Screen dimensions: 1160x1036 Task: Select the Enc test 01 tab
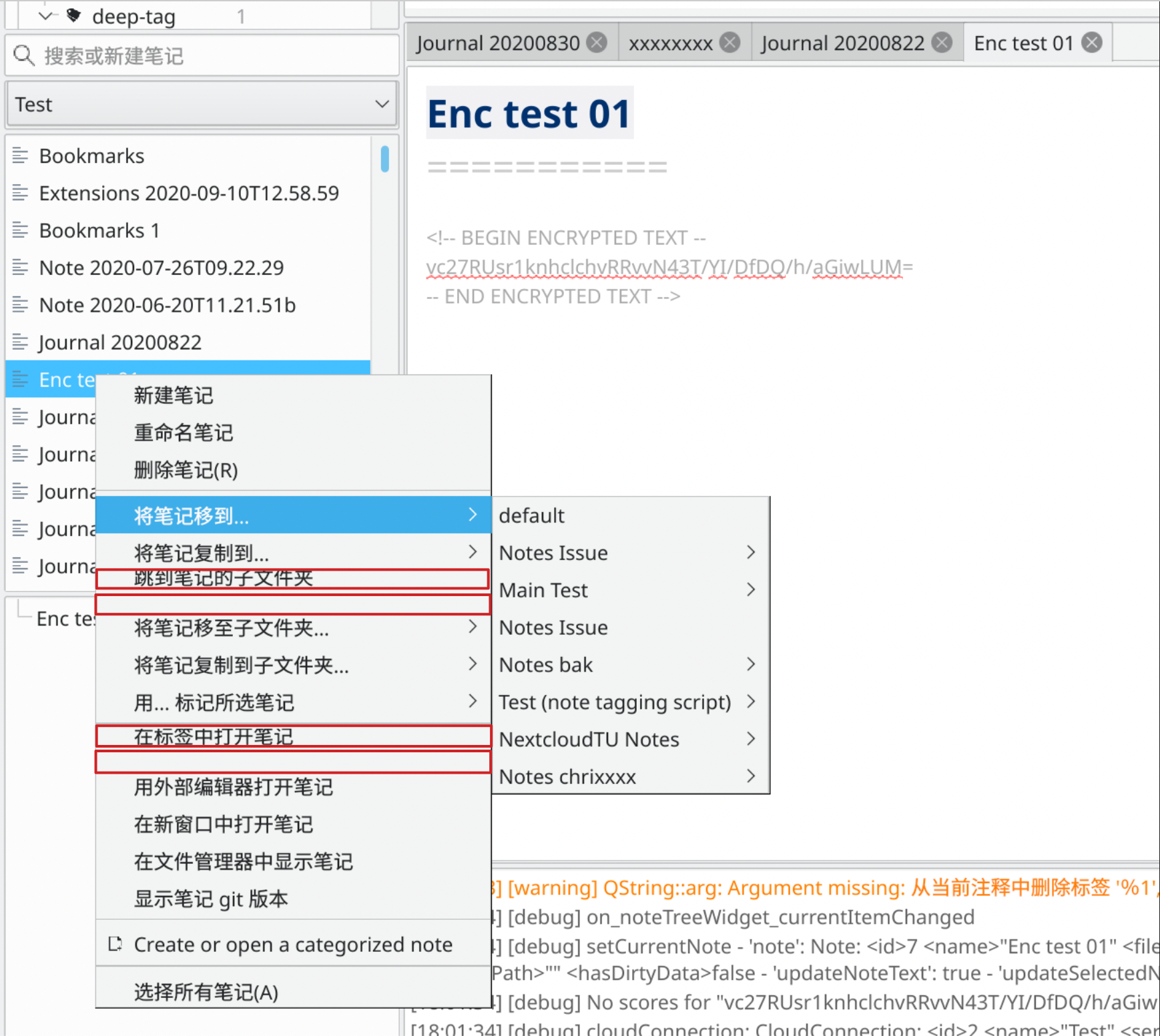pyautogui.click(x=1023, y=43)
